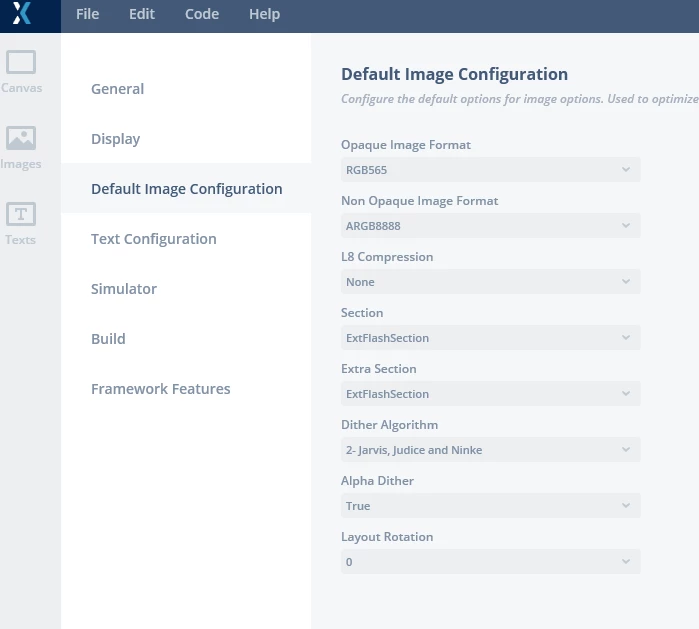Show the Framework Features section

pos(160,389)
